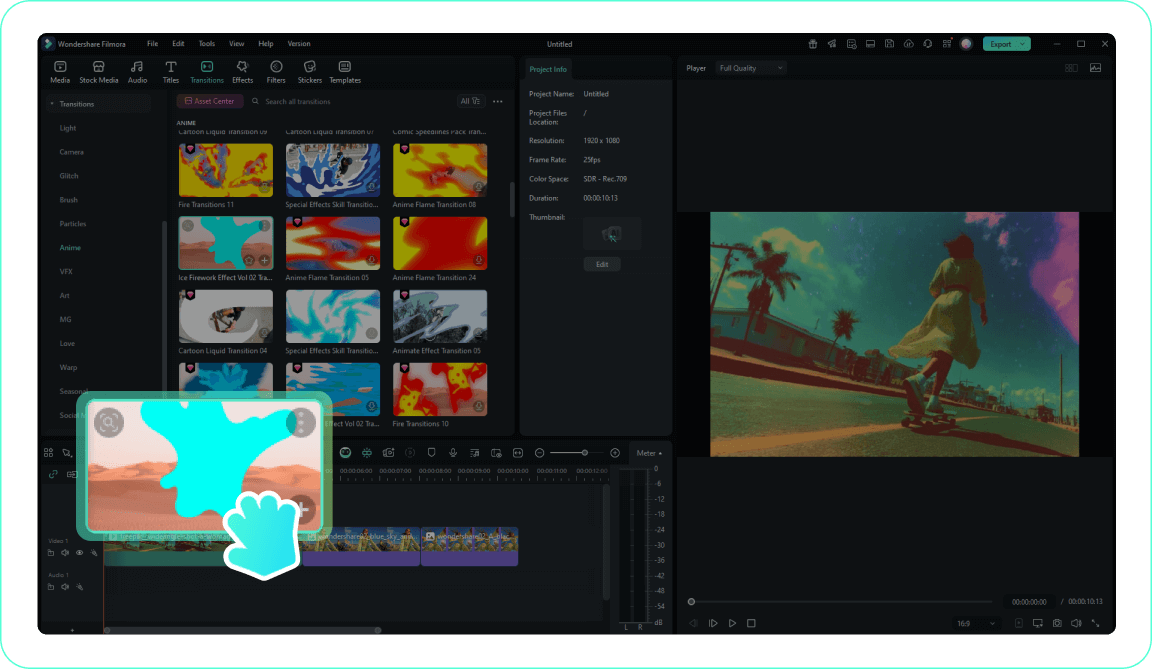Open the Stock Media library
Image resolution: width=1152 pixels, height=669 pixels.
click(98, 72)
